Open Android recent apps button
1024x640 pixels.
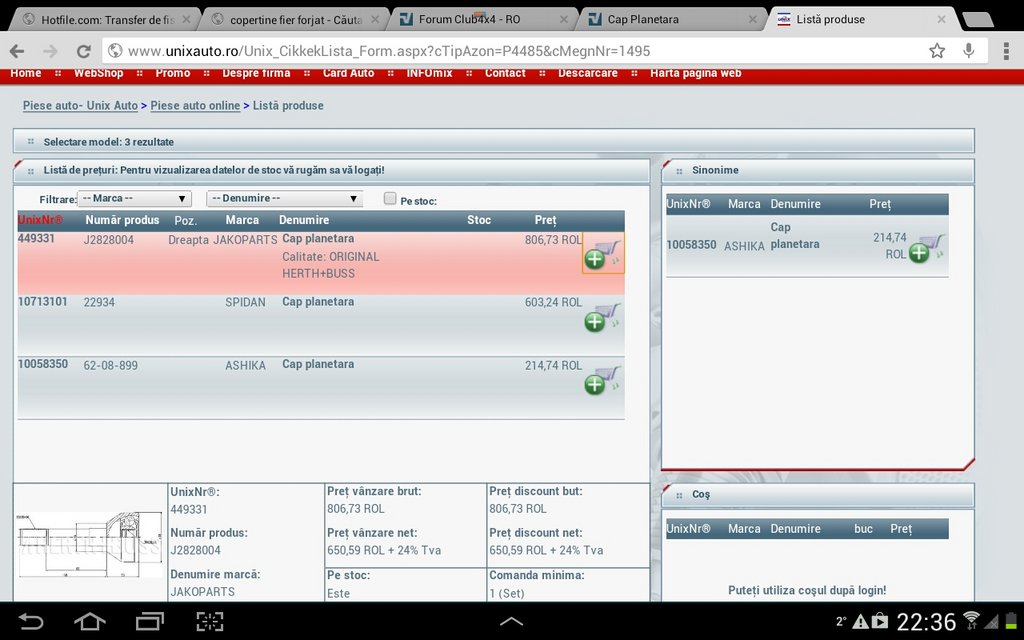150,621
